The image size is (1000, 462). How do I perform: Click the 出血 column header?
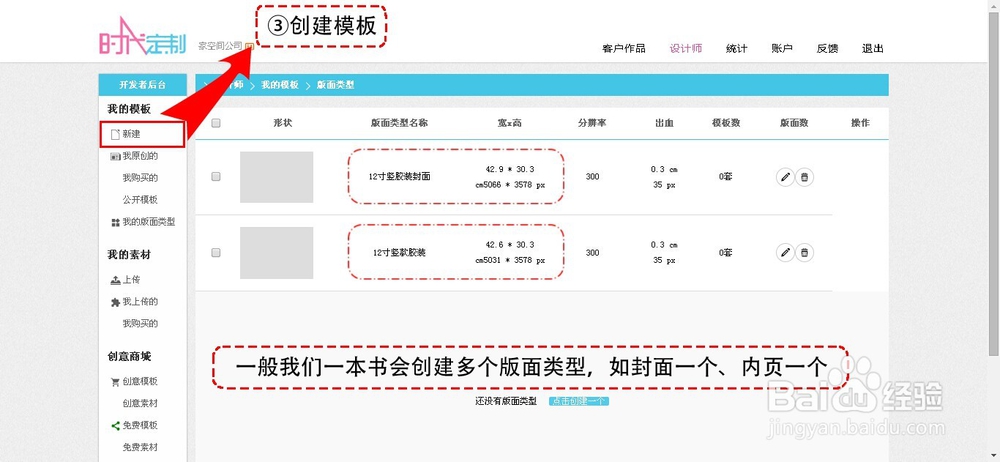pyautogui.click(x=665, y=123)
